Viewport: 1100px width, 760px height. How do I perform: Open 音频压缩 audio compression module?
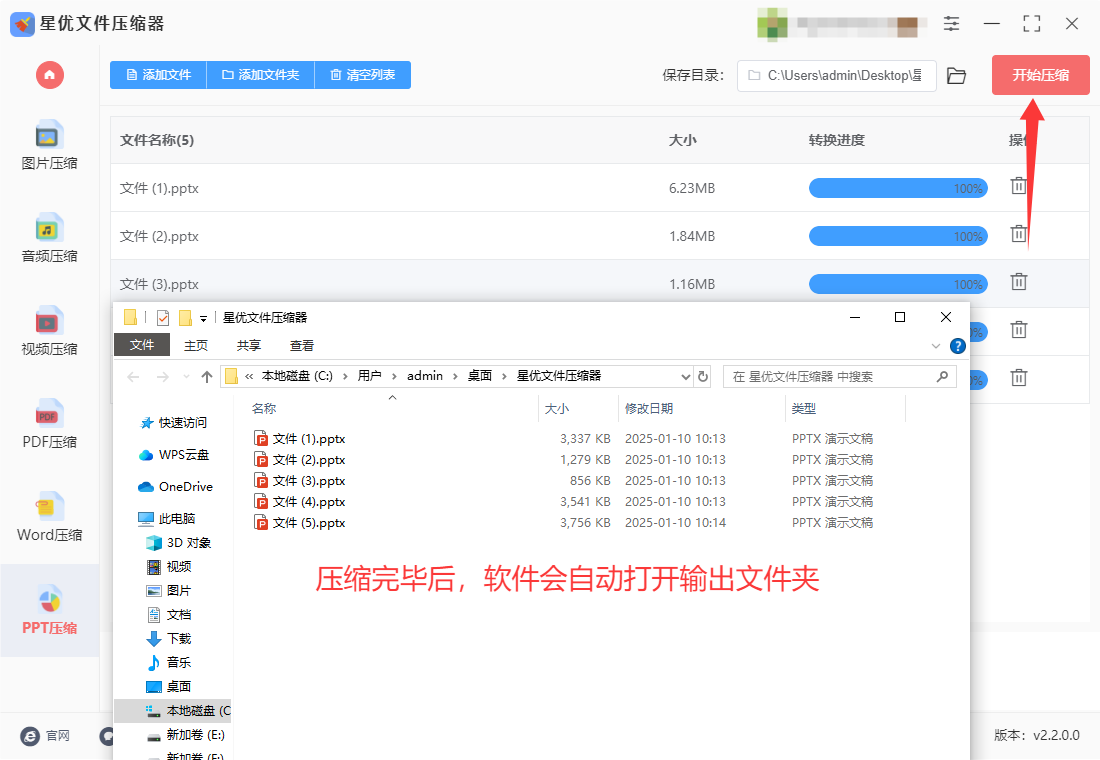coord(49,239)
